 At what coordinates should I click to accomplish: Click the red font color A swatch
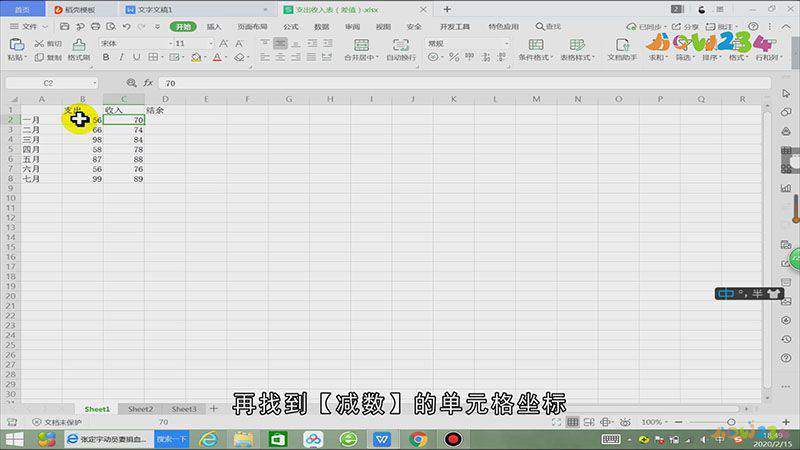217,58
